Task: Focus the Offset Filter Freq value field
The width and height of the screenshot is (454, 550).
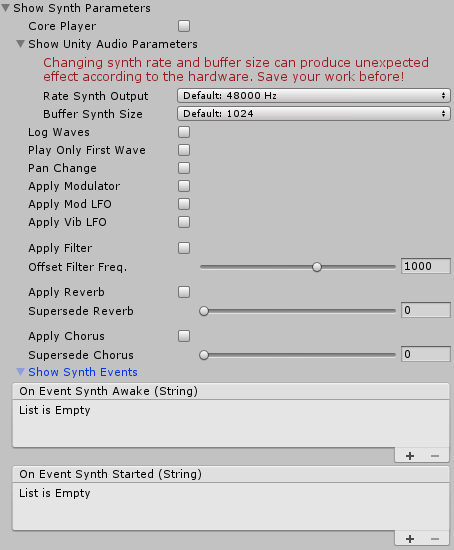Action: 426,266
